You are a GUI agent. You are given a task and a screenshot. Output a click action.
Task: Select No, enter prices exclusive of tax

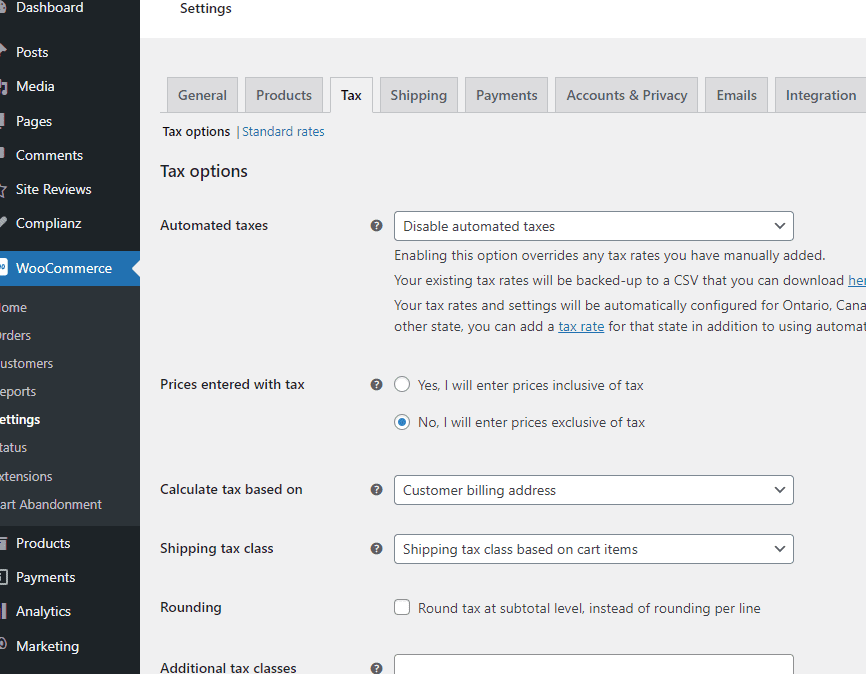point(402,422)
